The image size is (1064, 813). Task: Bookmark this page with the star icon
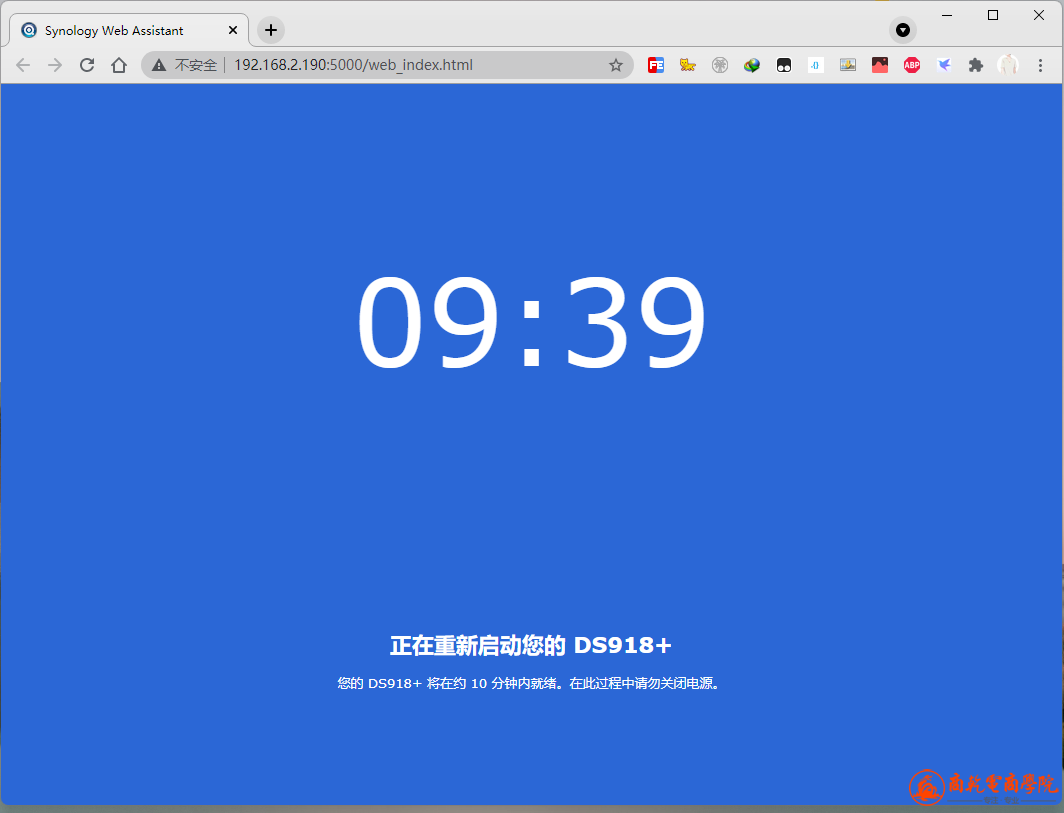(615, 65)
